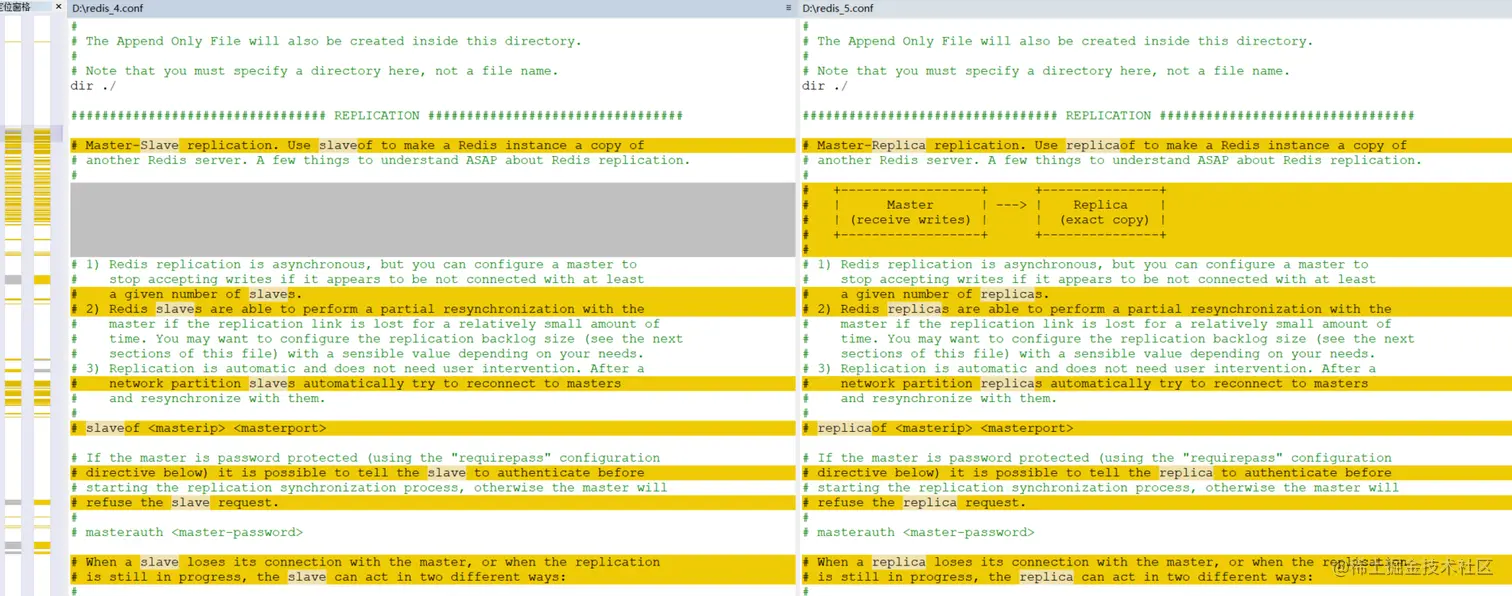Close the location pane with the X
This screenshot has width=1512, height=596.
point(59,7)
